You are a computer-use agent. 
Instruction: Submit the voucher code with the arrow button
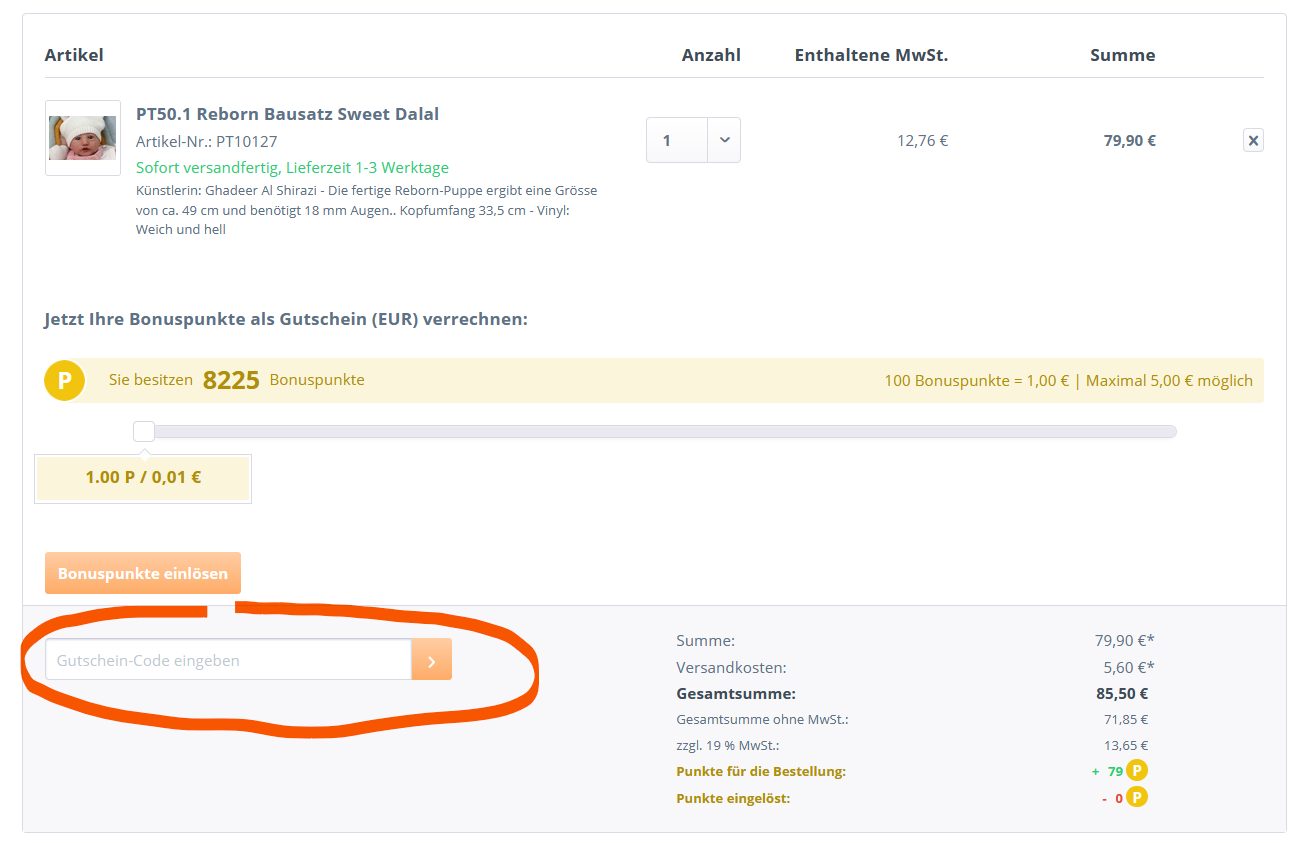pos(431,661)
